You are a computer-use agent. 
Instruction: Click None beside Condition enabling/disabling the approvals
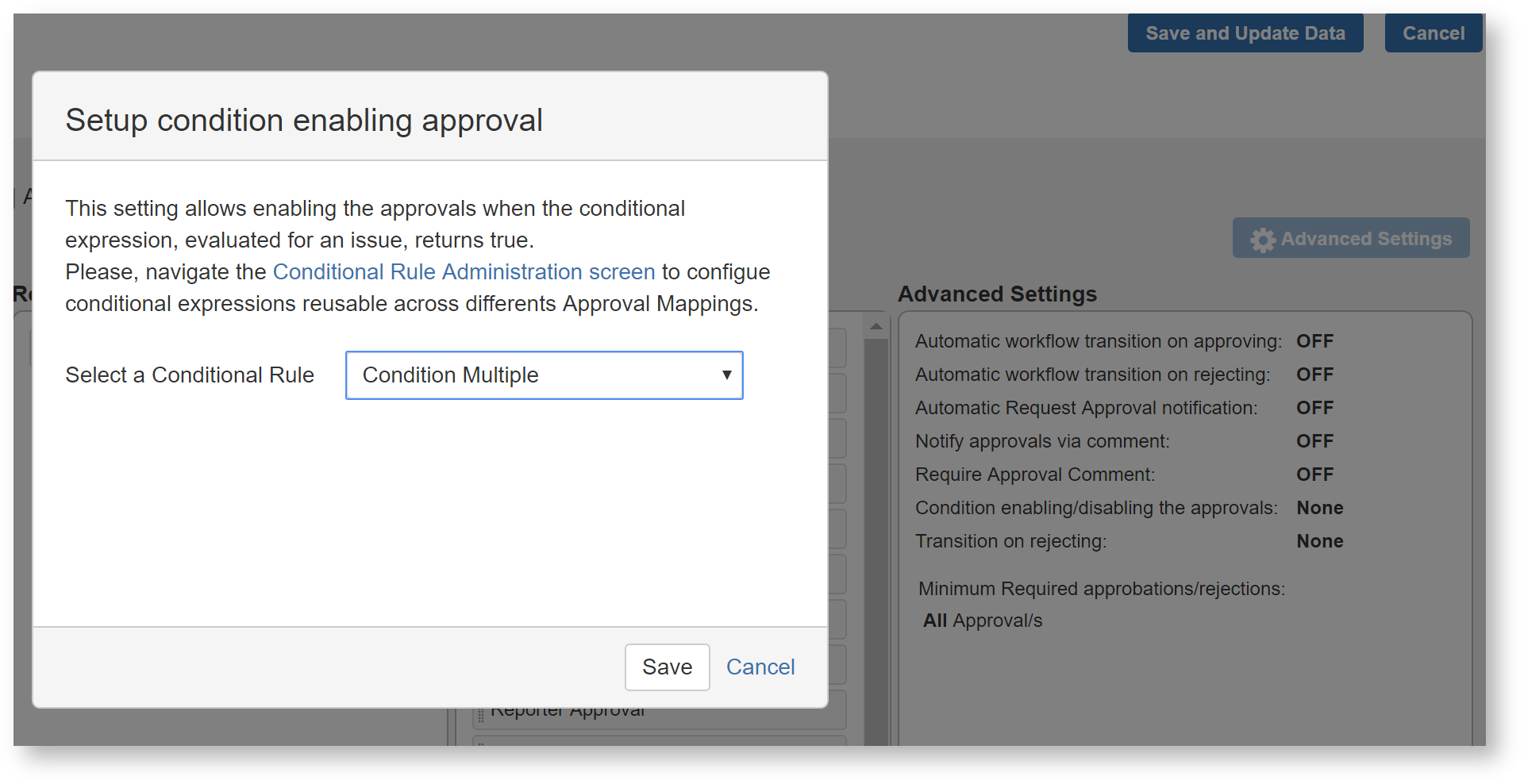(1319, 508)
